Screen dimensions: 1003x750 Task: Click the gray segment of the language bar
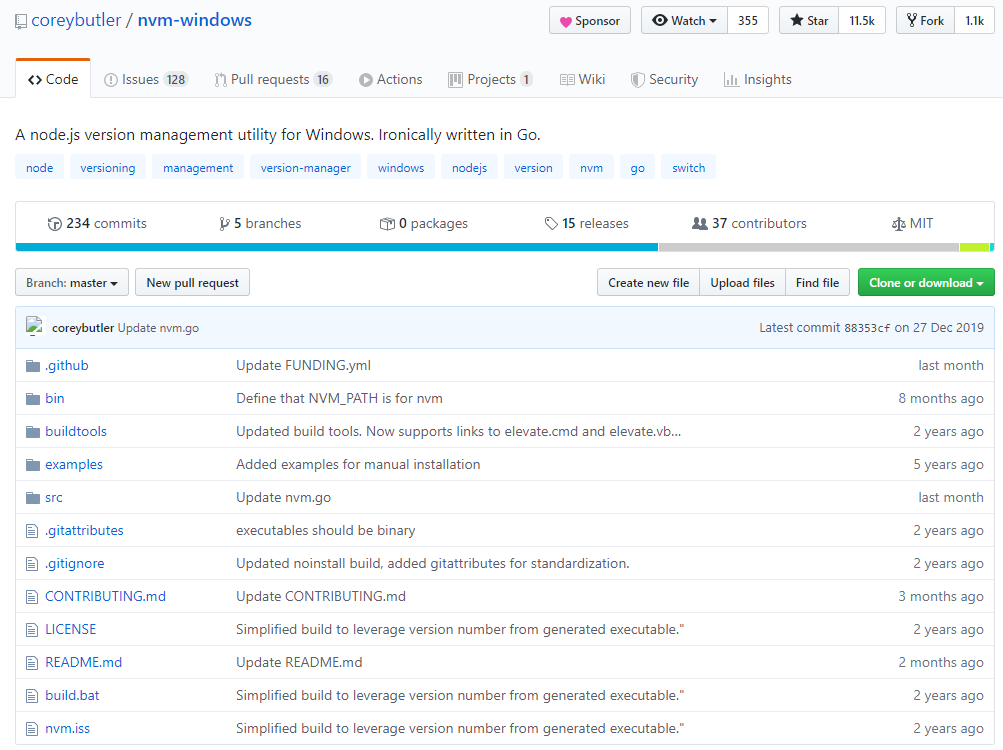click(x=809, y=247)
